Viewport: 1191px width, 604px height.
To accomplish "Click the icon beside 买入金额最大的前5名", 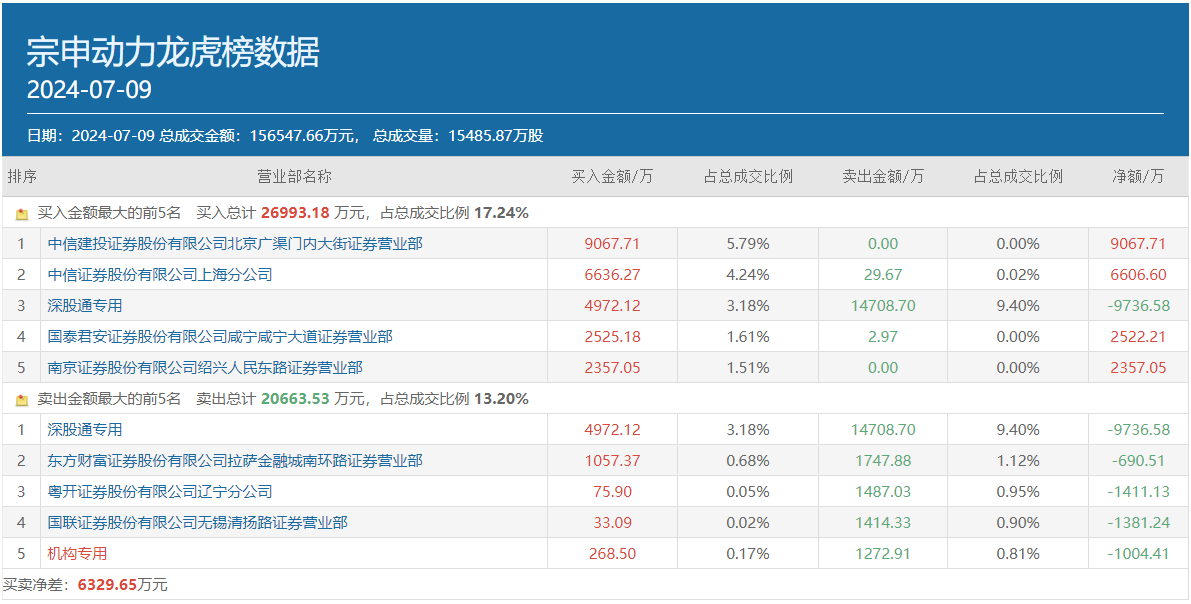I will 22,213.
